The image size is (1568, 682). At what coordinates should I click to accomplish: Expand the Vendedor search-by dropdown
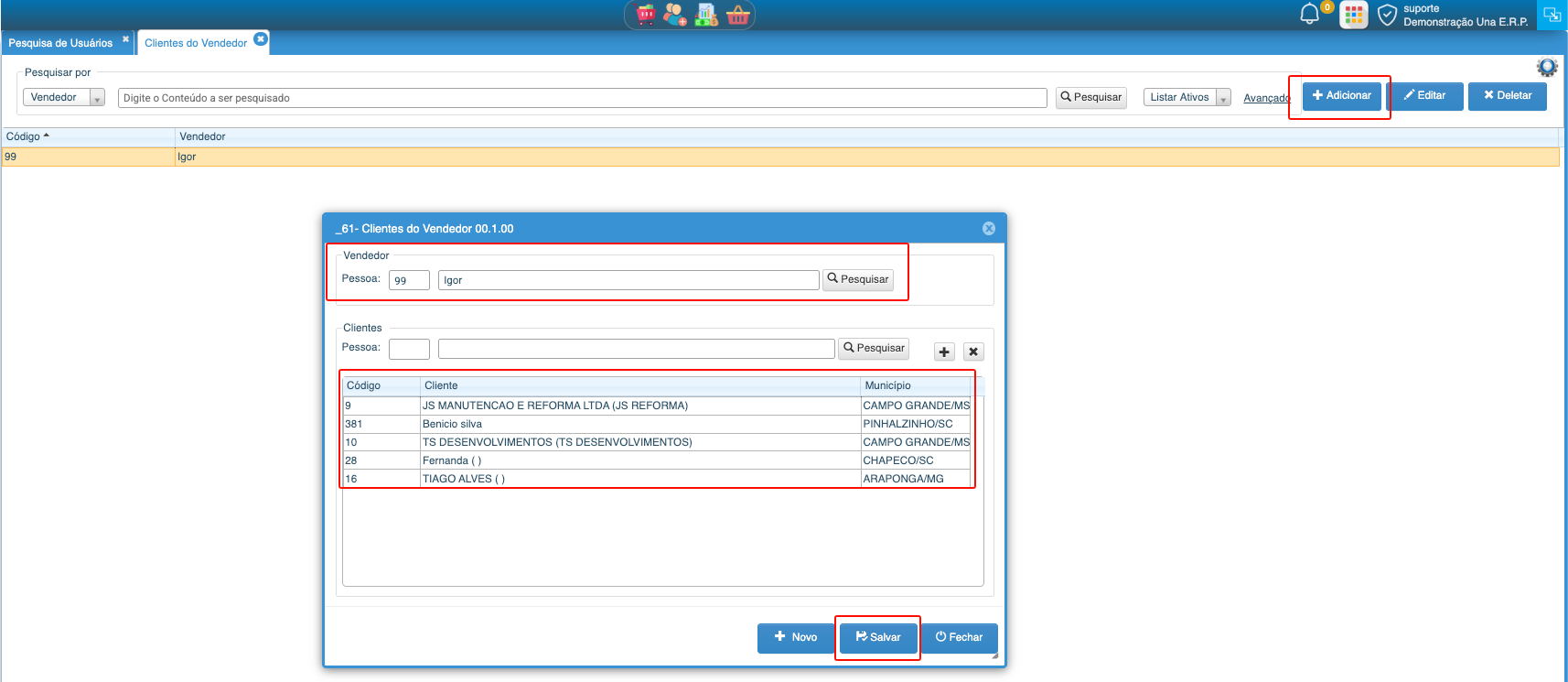pyautogui.click(x=97, y=98)
